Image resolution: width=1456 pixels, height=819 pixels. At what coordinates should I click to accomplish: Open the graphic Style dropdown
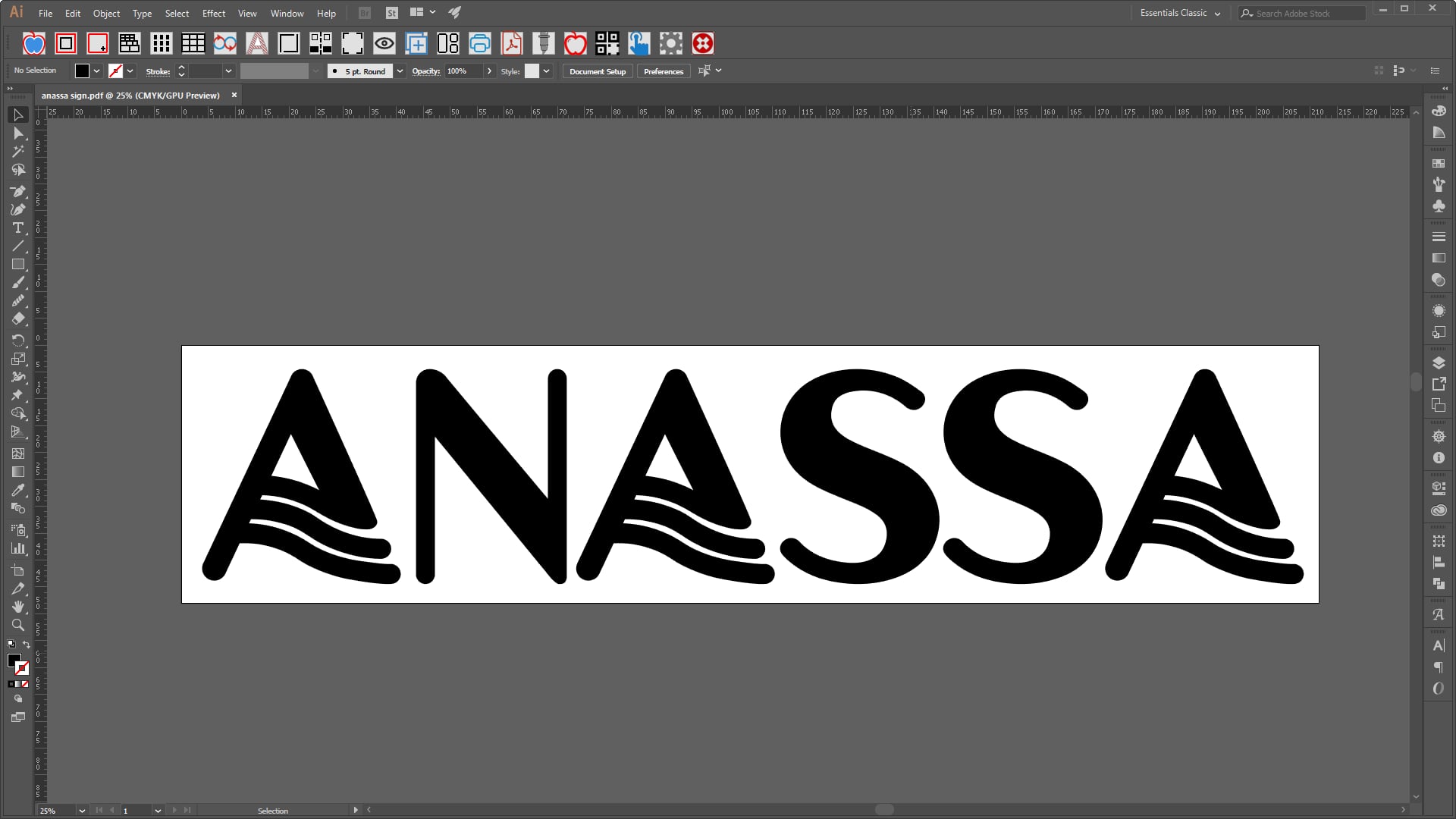[546, 71]
